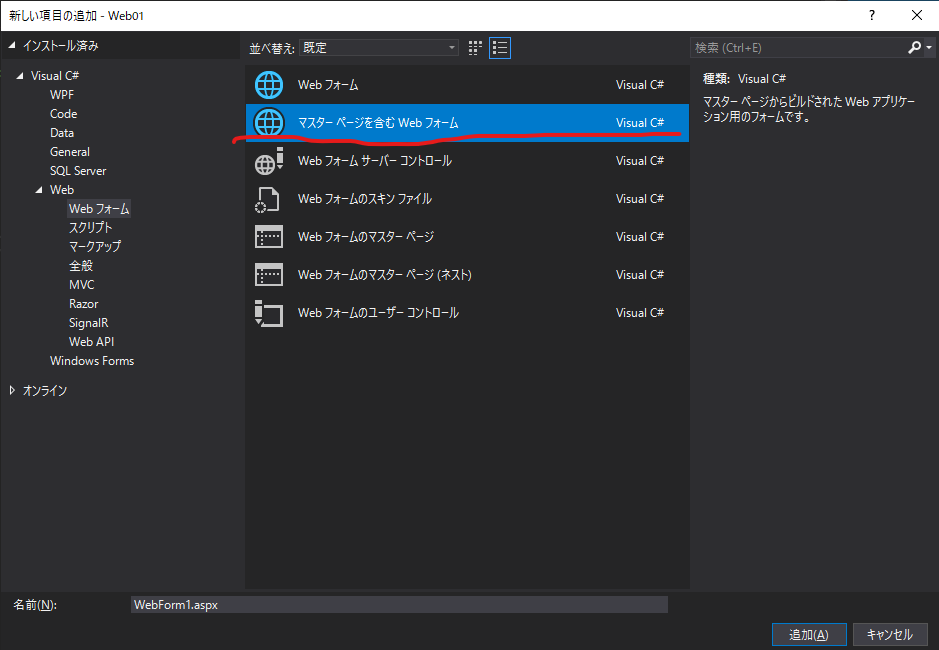Collapse the Web tree node
Viewport: 939px width, 650px height.
[39, 190]
